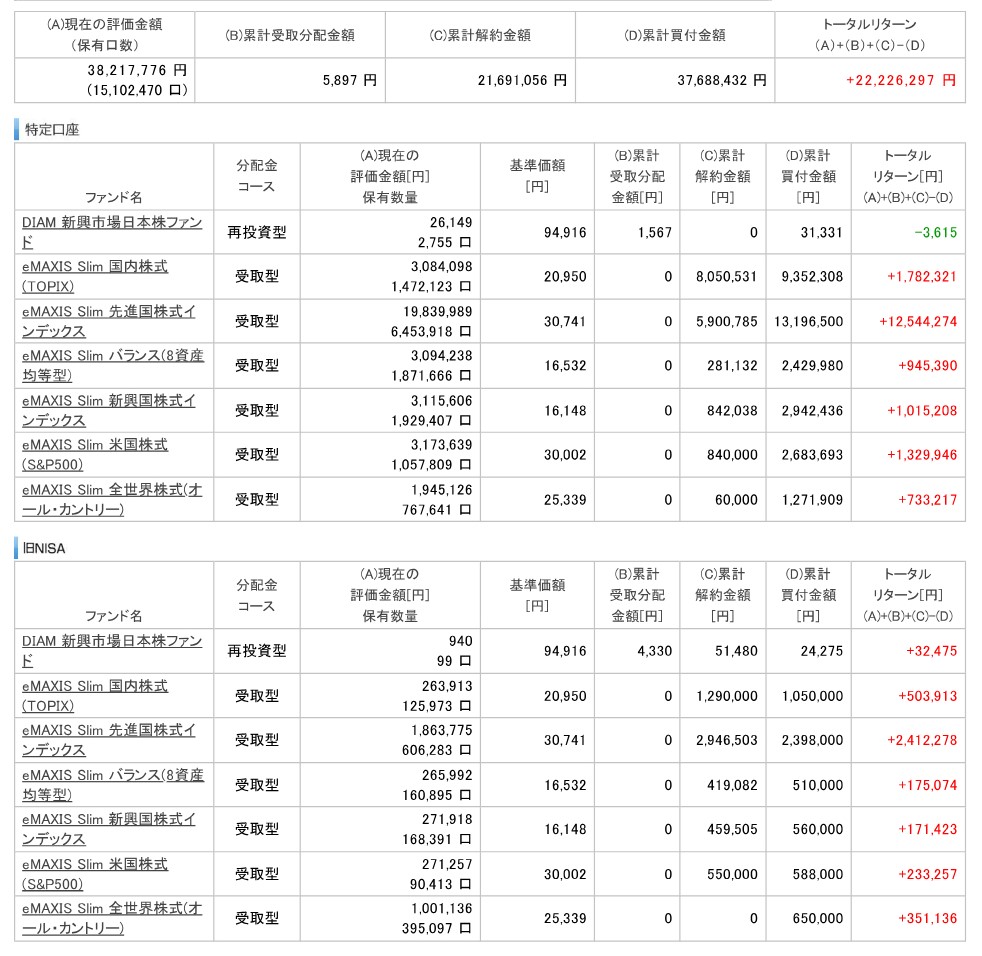Image resolution: width=982 pixels, height=956 pixels.
Task: Open eMAXIS Slim バランス(8資産均等型) in 旧NISA
Action: point(113,784)
